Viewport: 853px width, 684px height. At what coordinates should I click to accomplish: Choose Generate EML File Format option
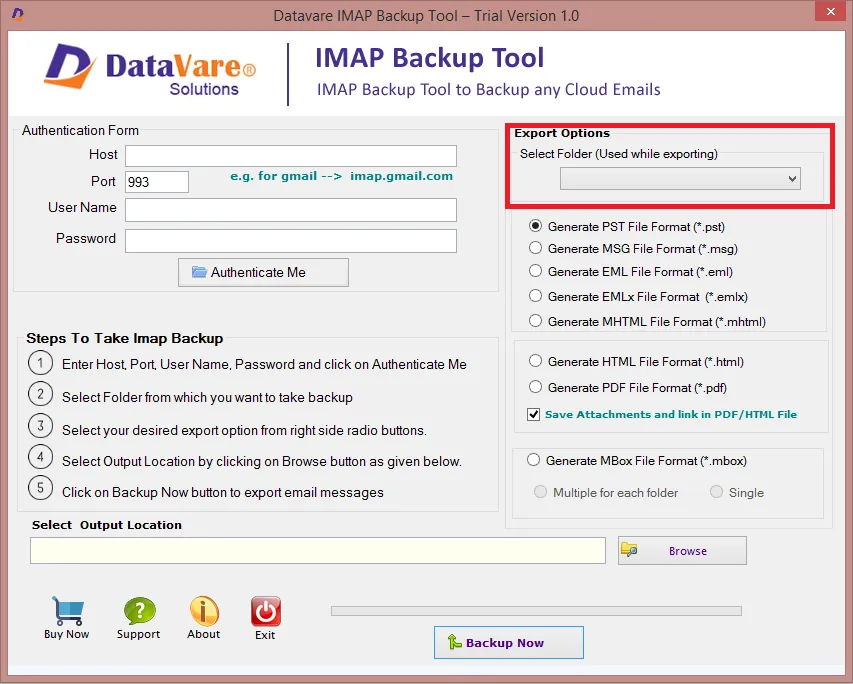point(535,271)
